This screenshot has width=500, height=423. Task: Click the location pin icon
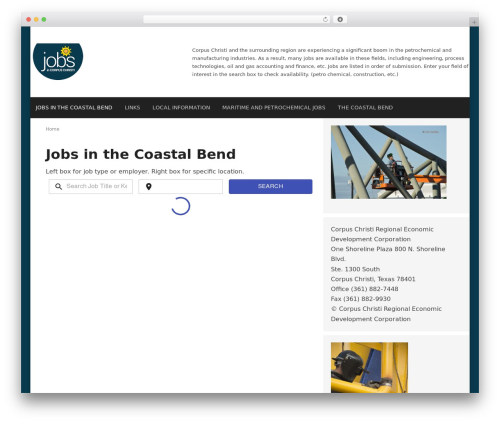(149, 187)
